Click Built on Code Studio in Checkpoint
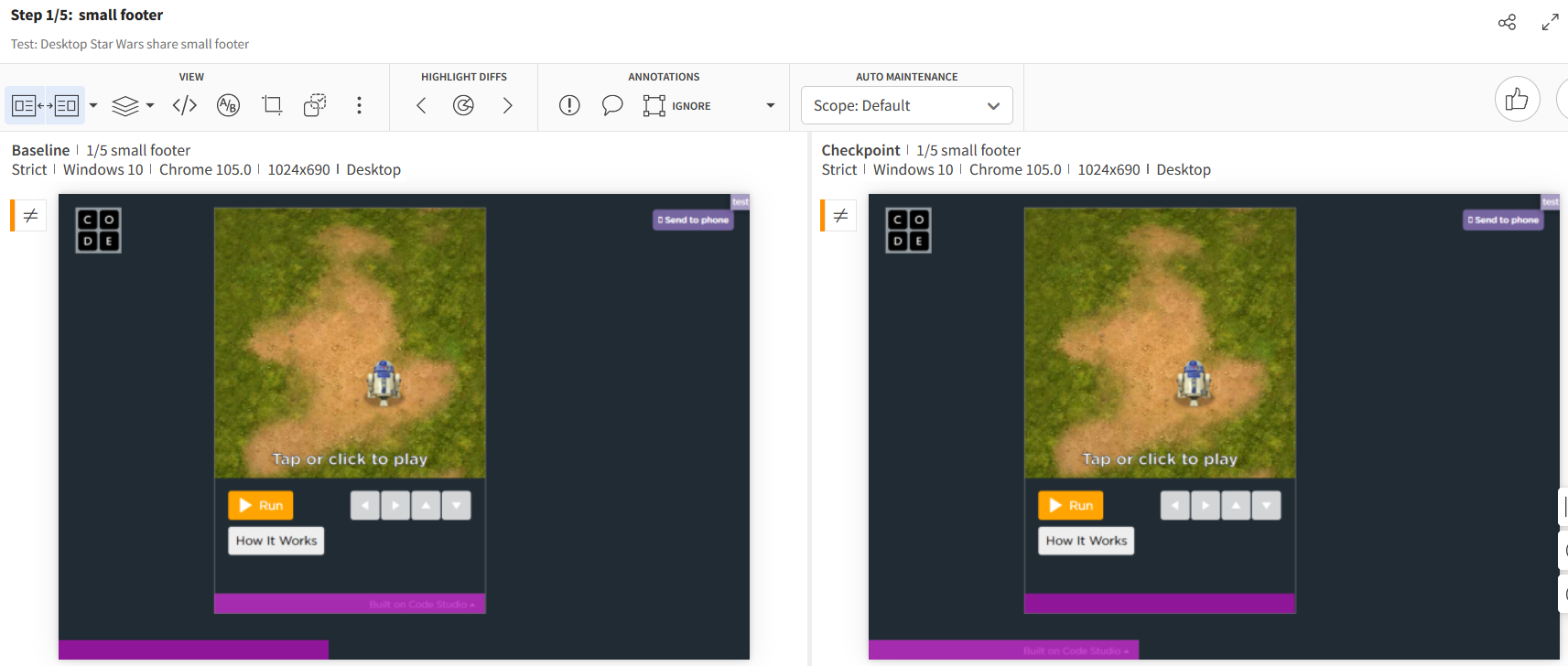The image size is (1568, 666). click(x=1076, y=651)
